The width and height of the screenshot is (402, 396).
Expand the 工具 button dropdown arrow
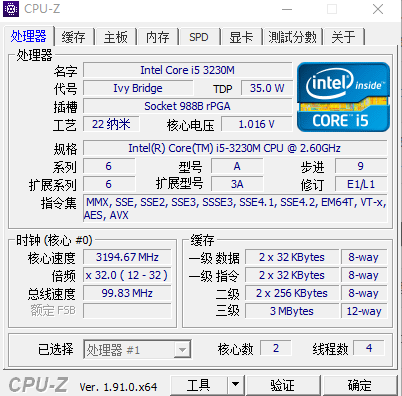pyautogui.click(x=236, y=385)
